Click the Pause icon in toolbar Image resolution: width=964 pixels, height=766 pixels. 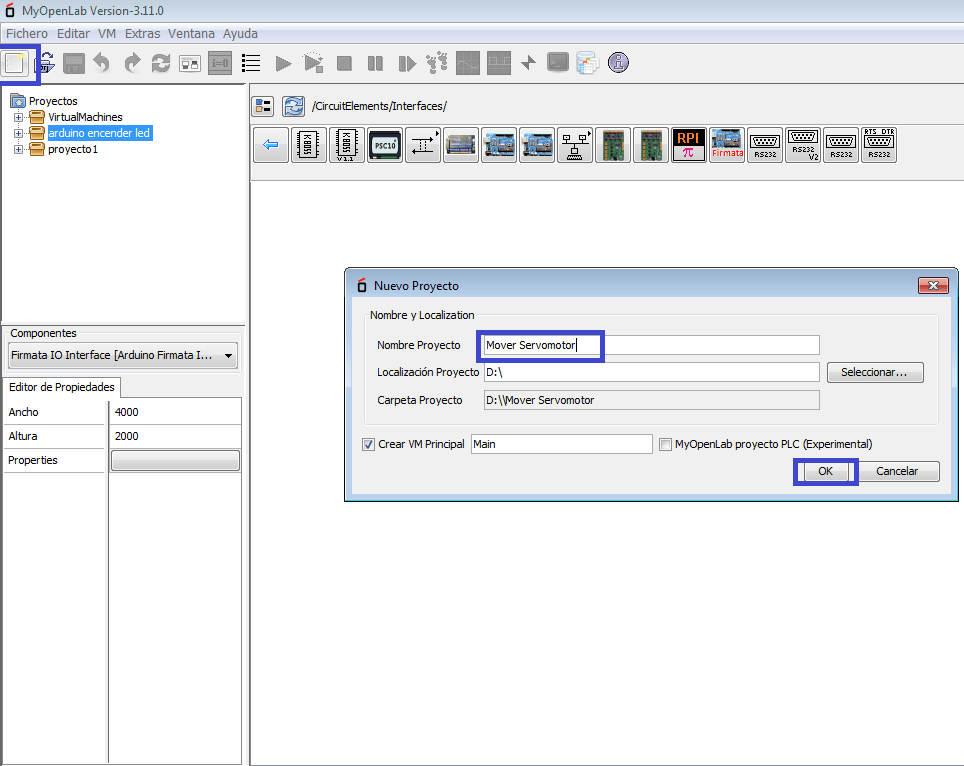[x=375, y=63]
